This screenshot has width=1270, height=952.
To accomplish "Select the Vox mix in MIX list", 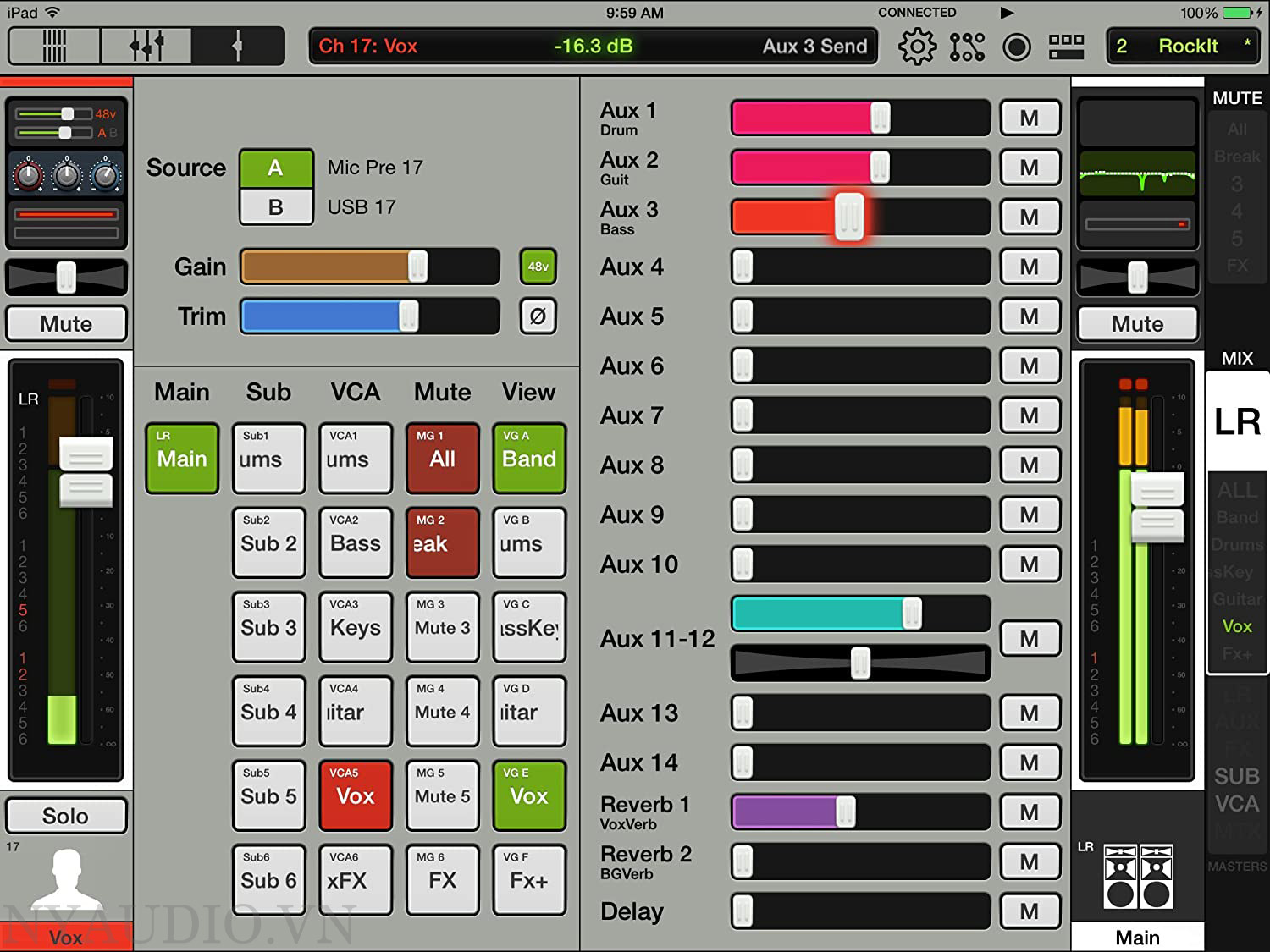I will [1236, 626].
